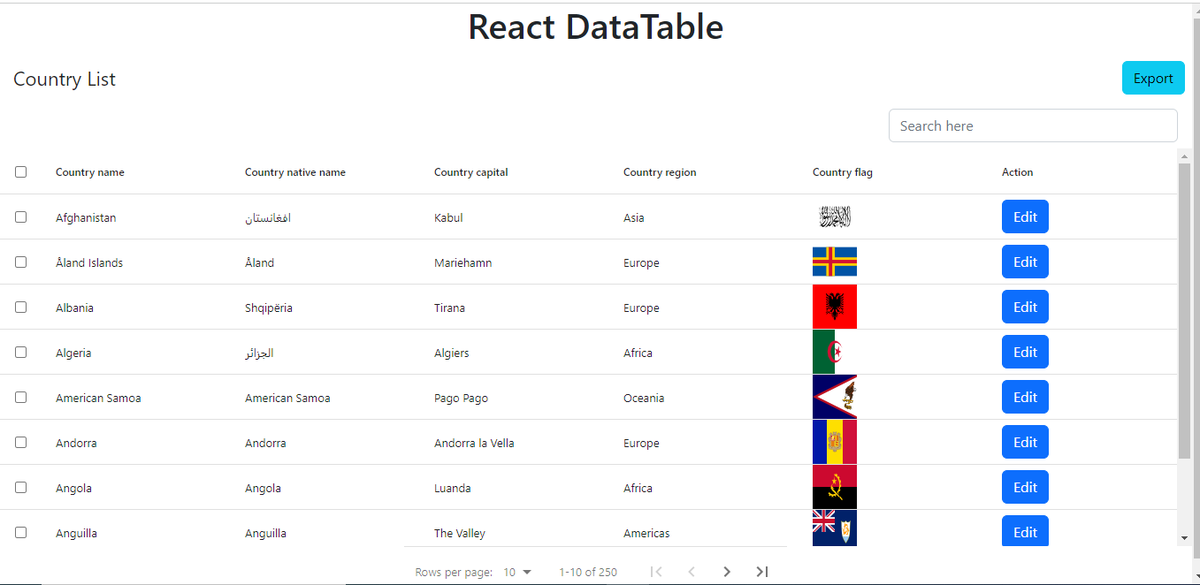
Task: Click the Country List heading
Action: point(64,79)
